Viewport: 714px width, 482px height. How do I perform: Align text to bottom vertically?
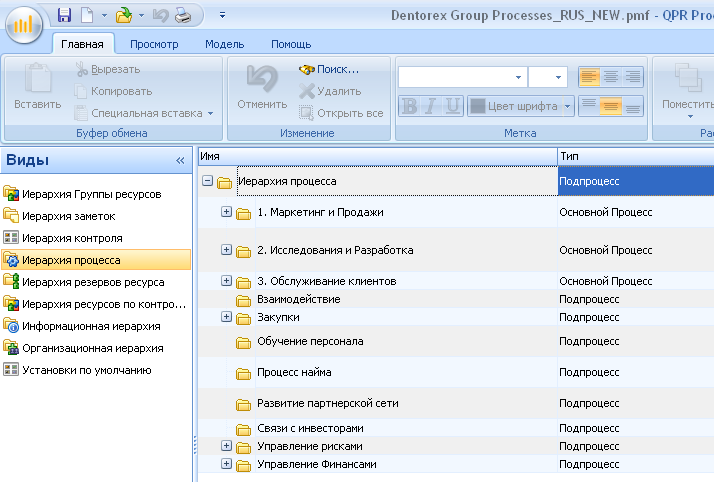pos(632,106)
